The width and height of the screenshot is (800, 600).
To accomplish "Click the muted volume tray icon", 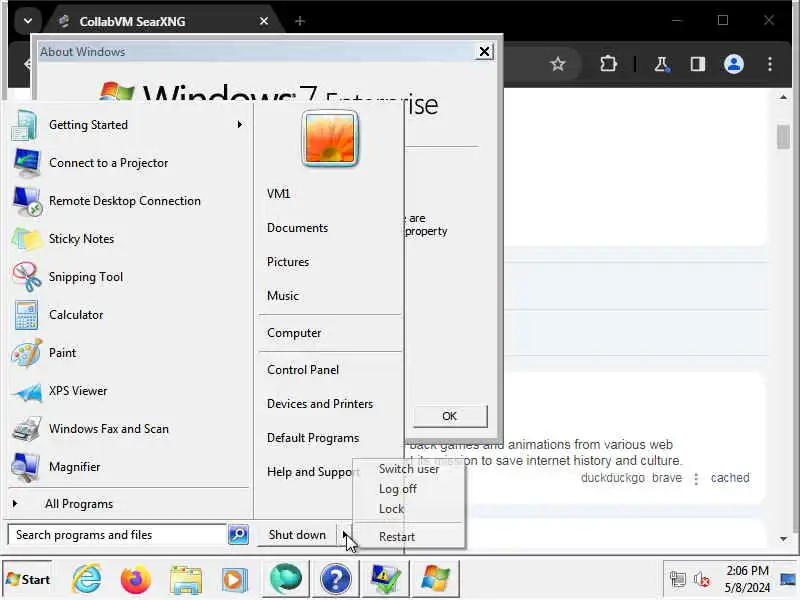I will point(702,580).
